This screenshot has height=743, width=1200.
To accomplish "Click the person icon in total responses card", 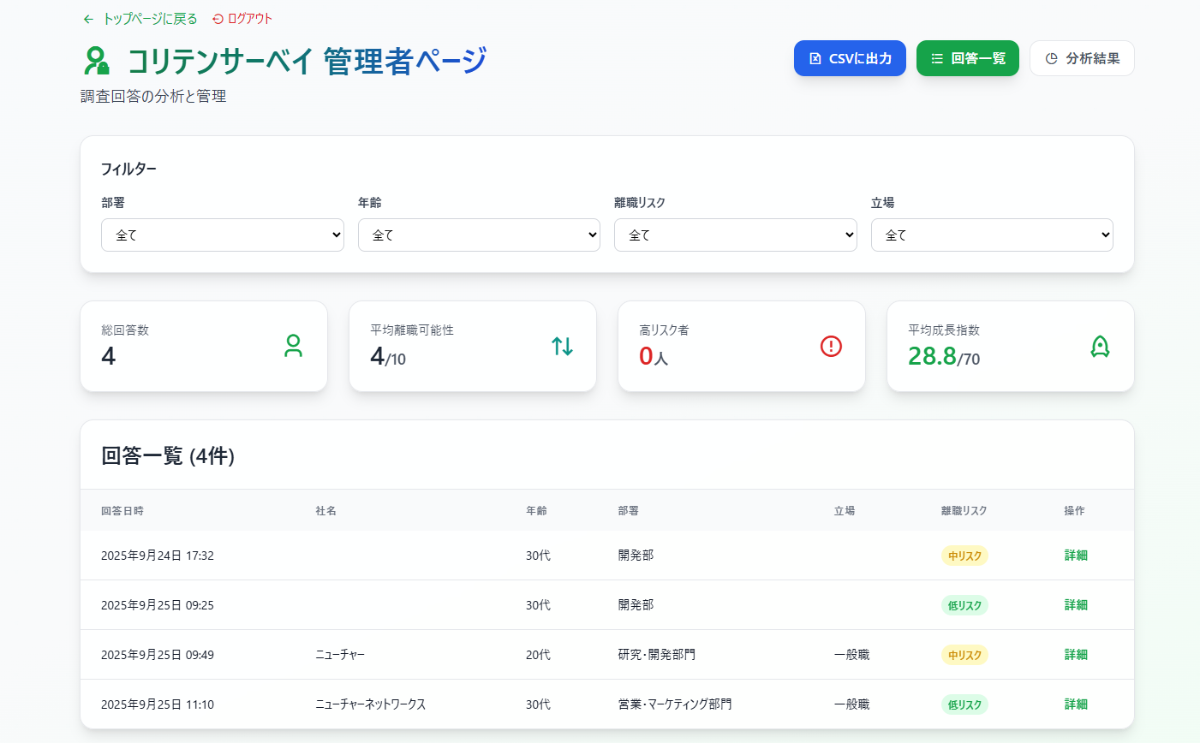I will coord(293,346).
